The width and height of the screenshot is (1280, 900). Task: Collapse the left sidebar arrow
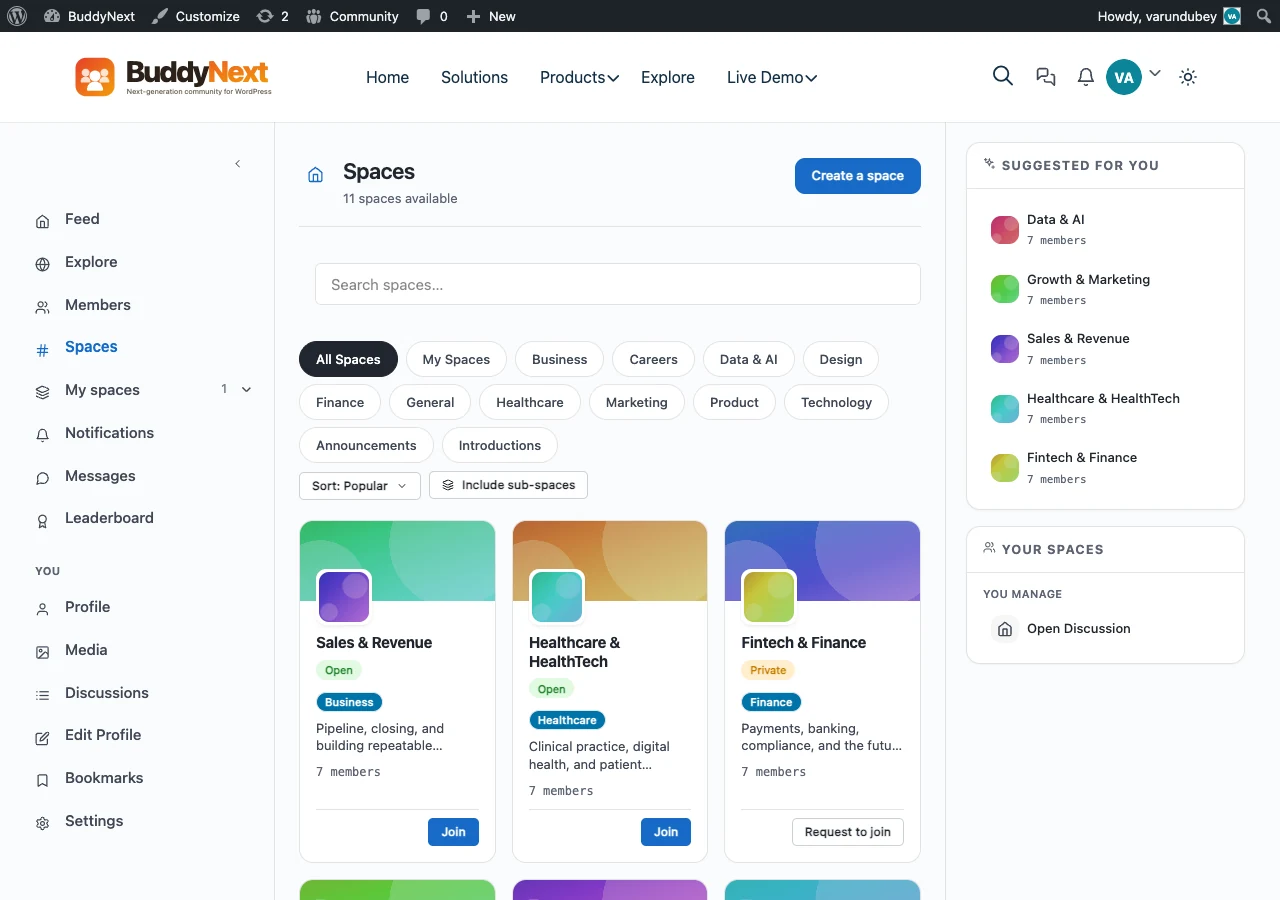coord(238,164)
